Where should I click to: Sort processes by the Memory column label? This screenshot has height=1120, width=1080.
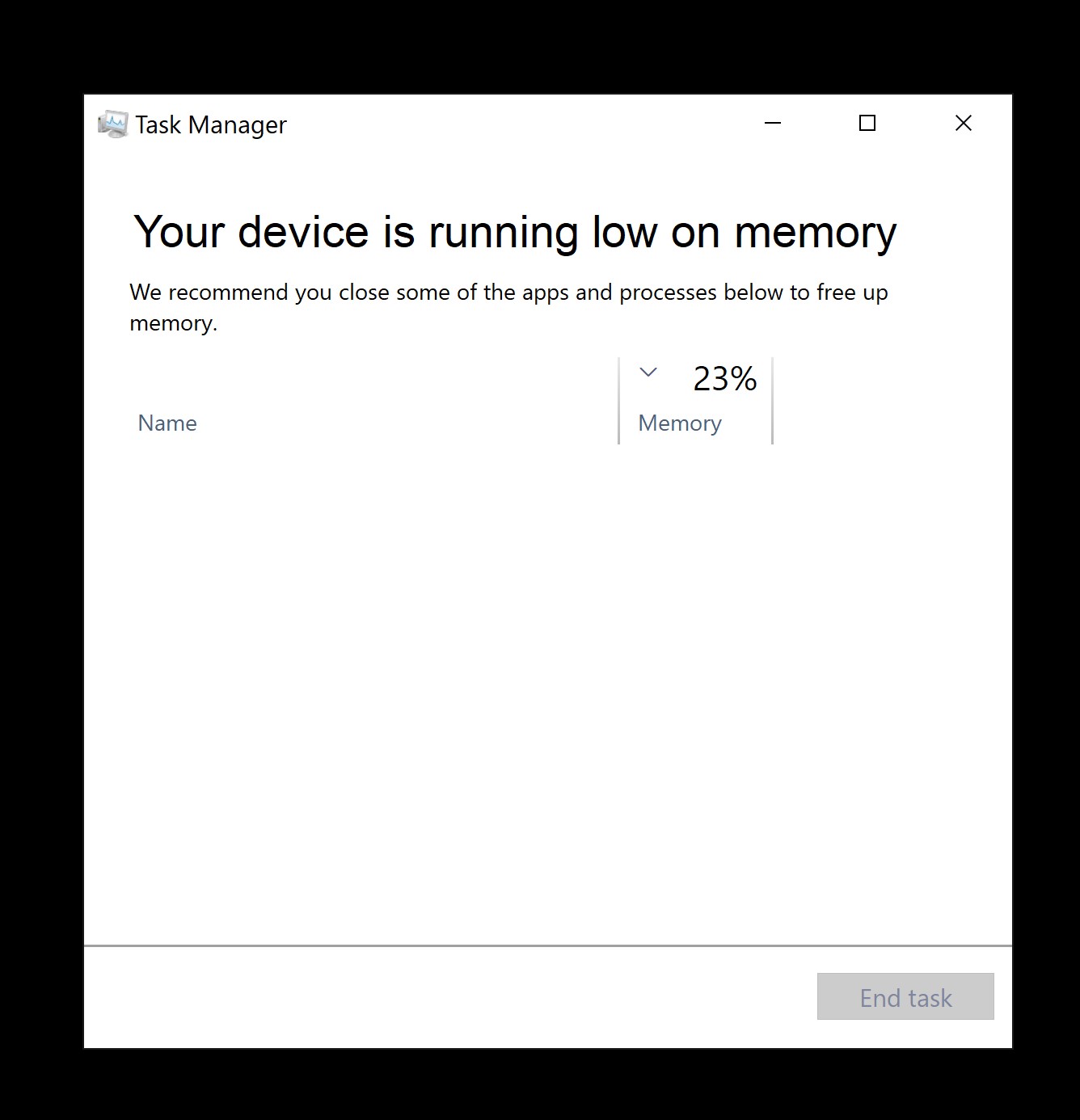pos(680,423)
